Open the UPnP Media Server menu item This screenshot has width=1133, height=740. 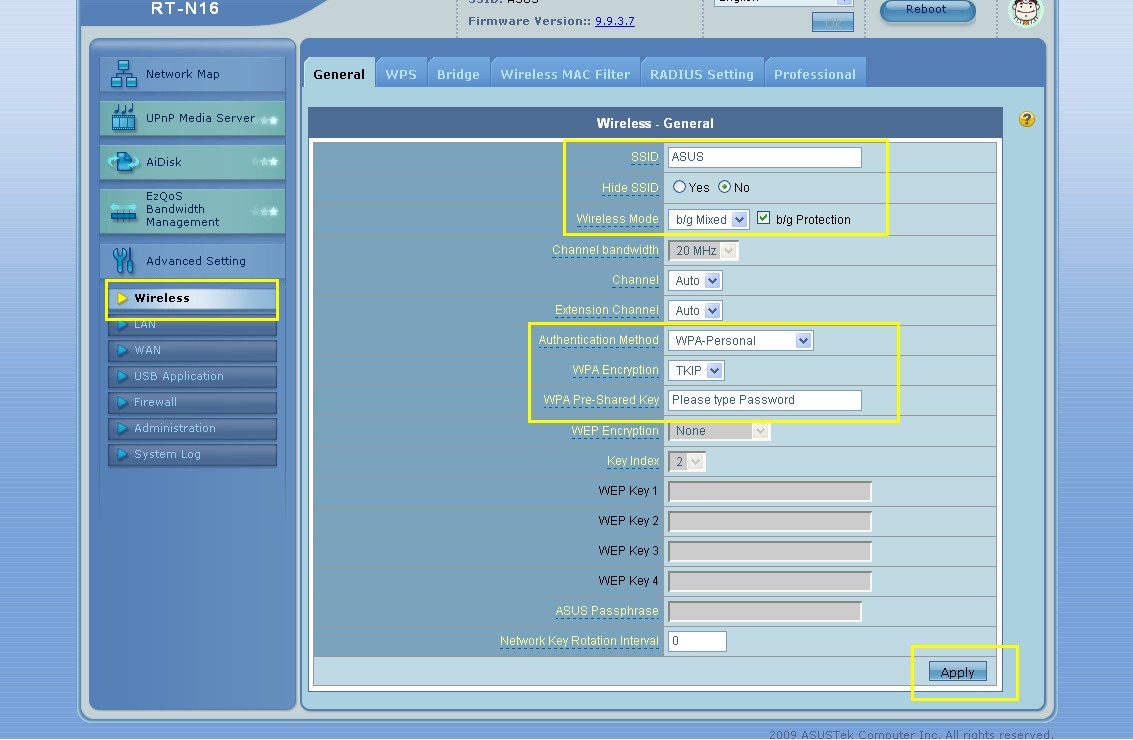pos(192,118)
